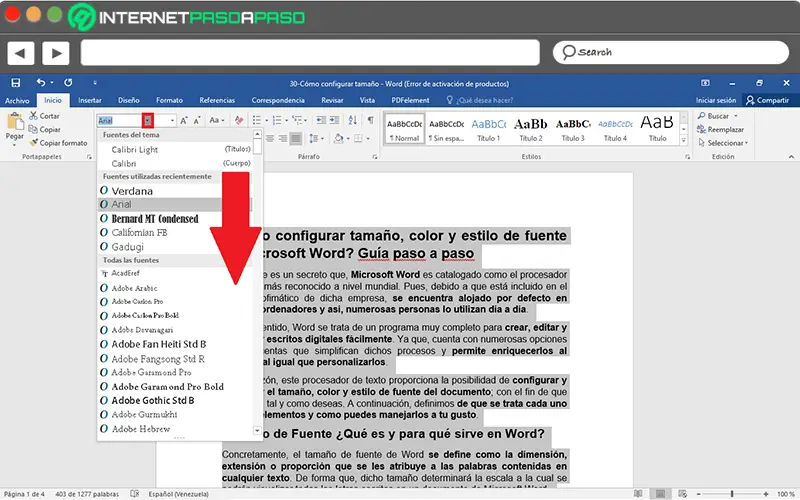Open the Seleccionar menu
The height and width of the screenshot is (500, 800).
click(x=722, y=143)
